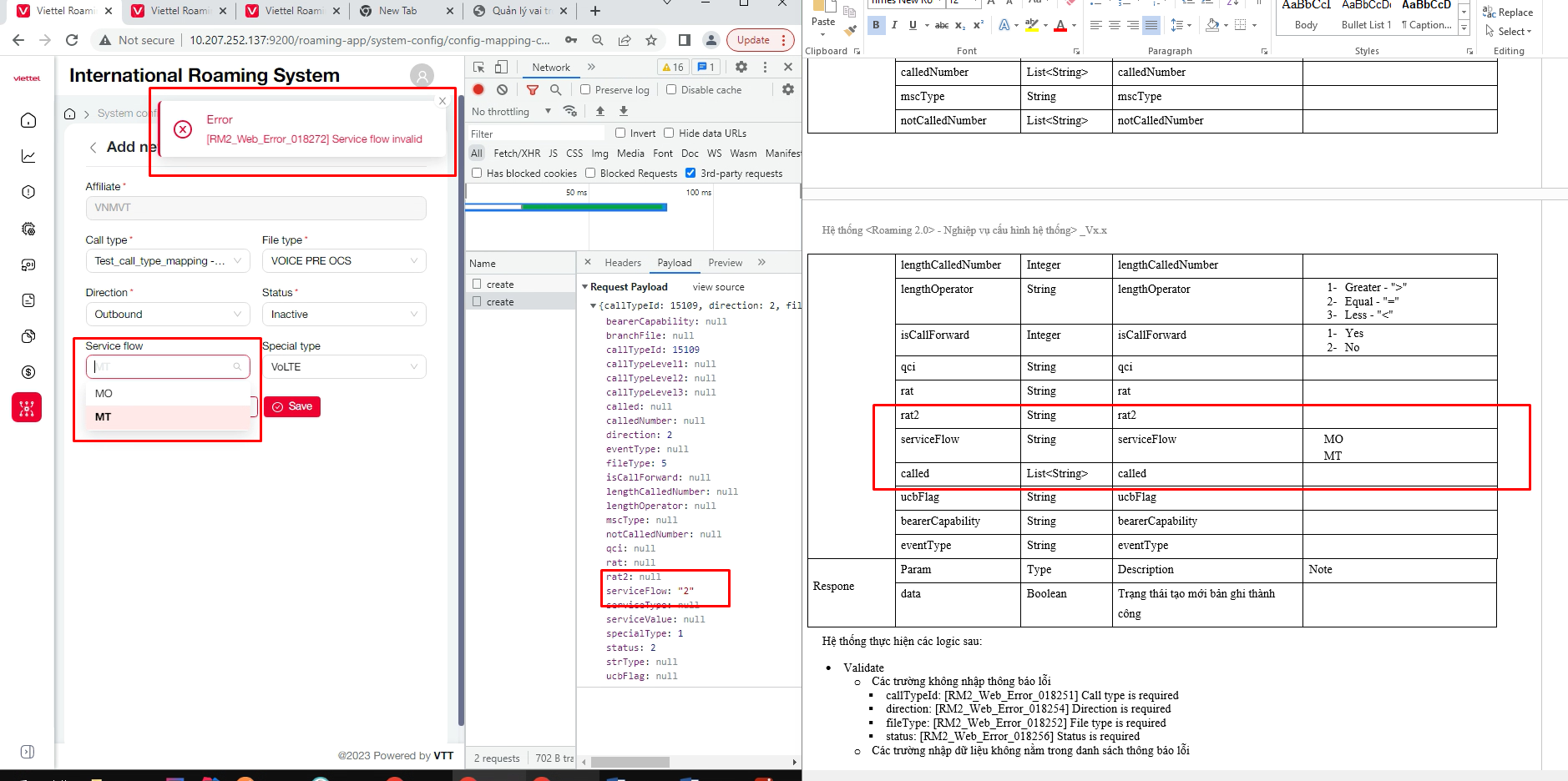Click the DevTools record network log button

tap(478, 89)
